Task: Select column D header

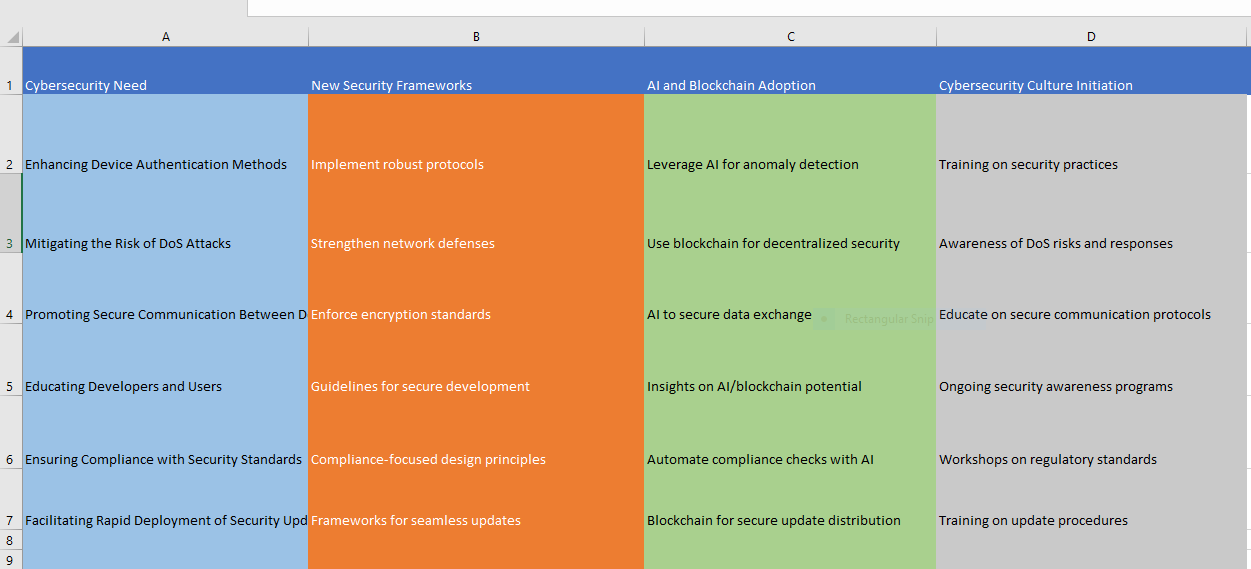Action: pyautogui.click(x=1091, y=37)
